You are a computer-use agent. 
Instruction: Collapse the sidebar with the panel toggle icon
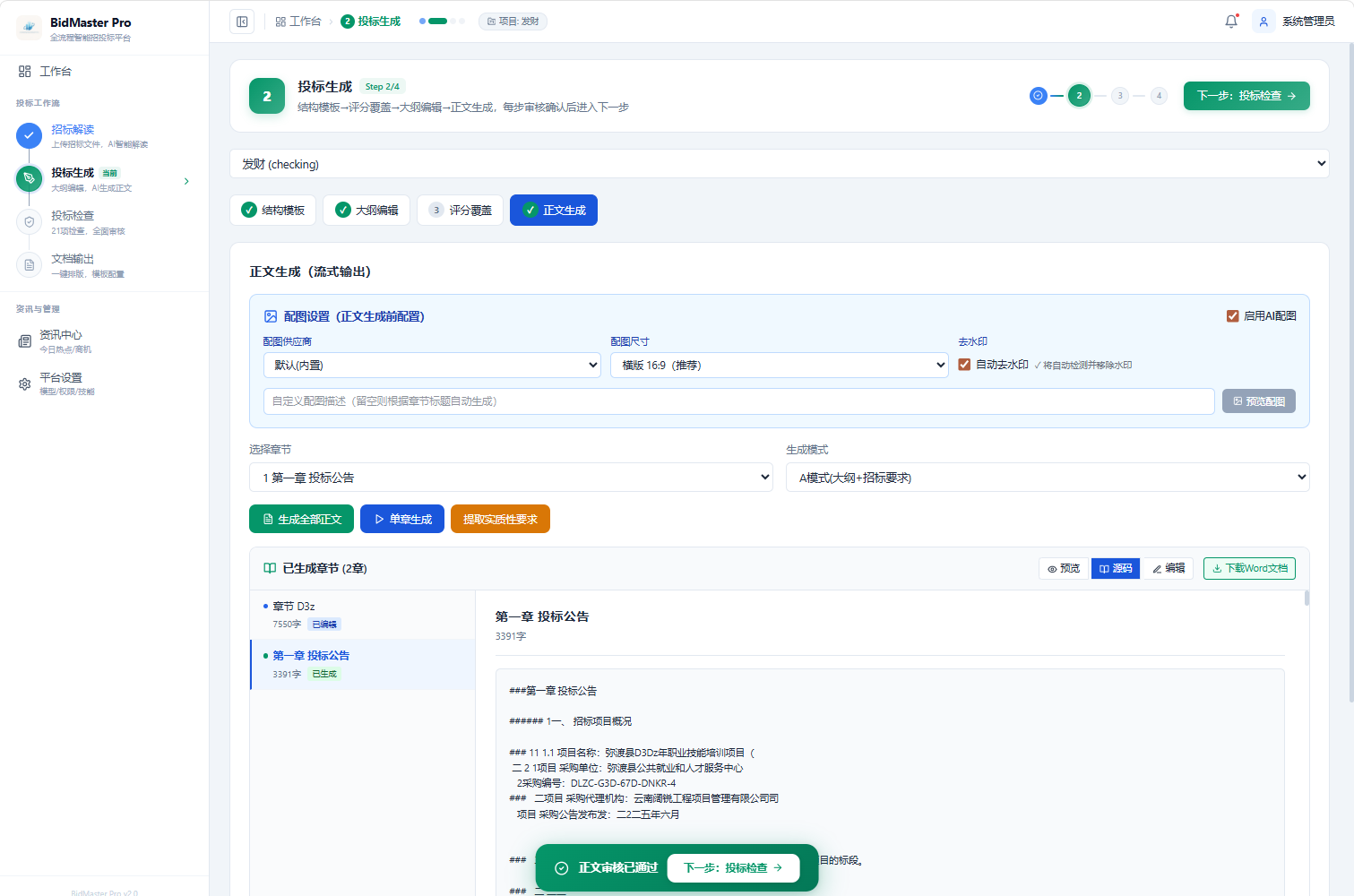[242, 22]
